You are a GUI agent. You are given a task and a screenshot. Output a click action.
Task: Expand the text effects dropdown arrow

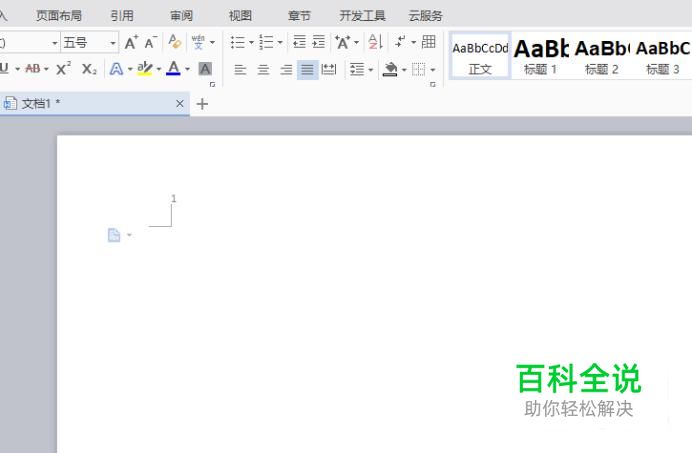pos(130,69)
